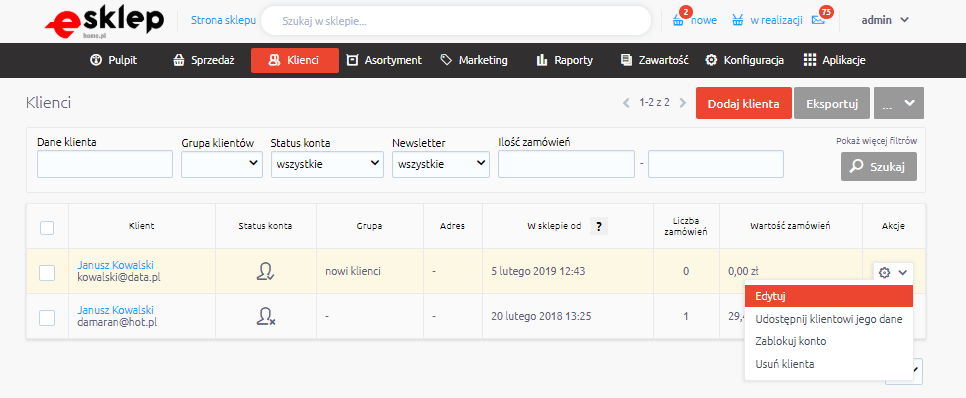Open Janusz Kowalski with damaran@hot.pl
This screenshot has height=398, width=966.
coord(115,310)
